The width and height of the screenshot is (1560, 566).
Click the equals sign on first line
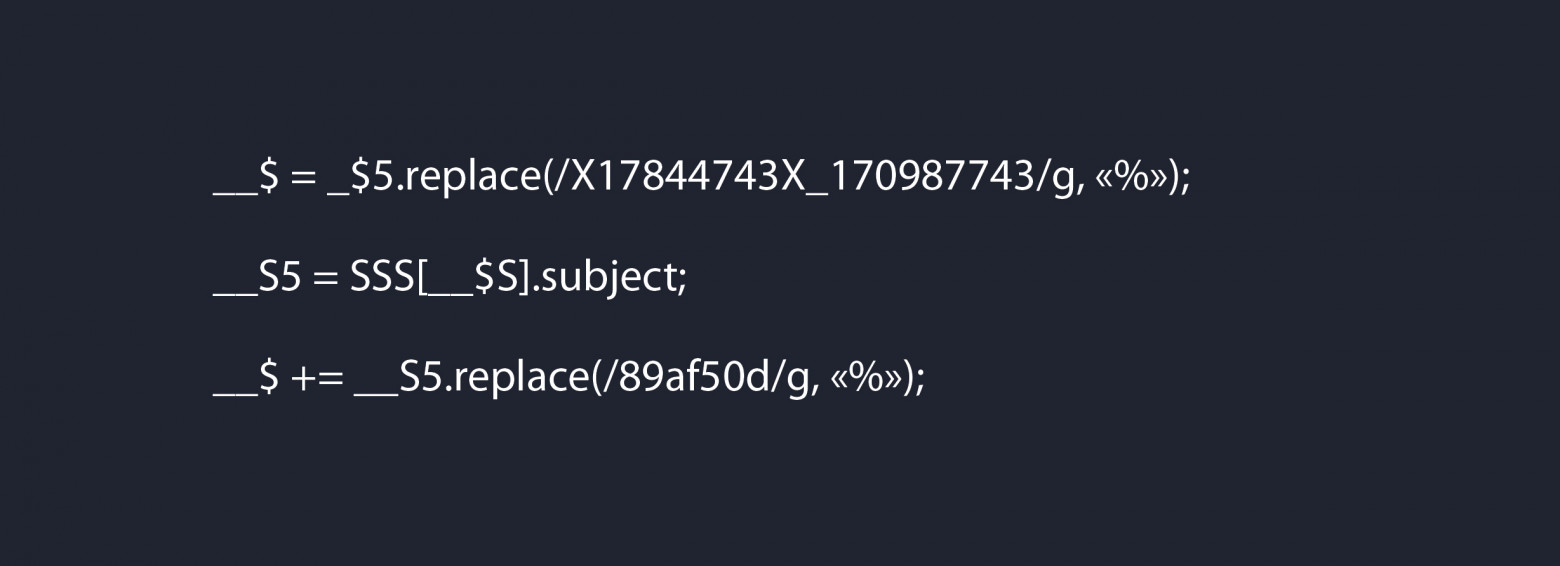[301, 178]
